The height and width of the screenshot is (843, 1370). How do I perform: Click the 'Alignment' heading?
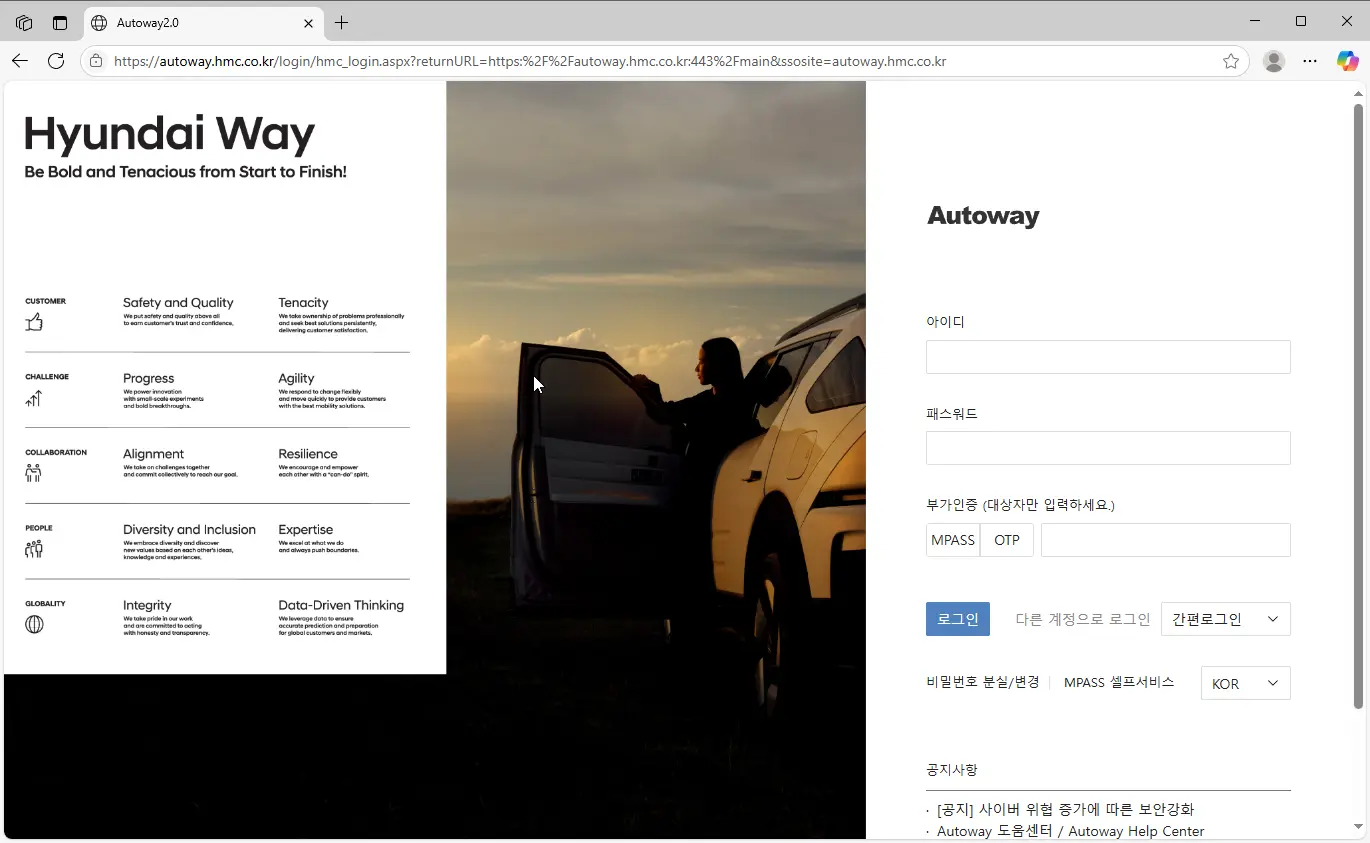pyautogui.click(x=153, y=454)
